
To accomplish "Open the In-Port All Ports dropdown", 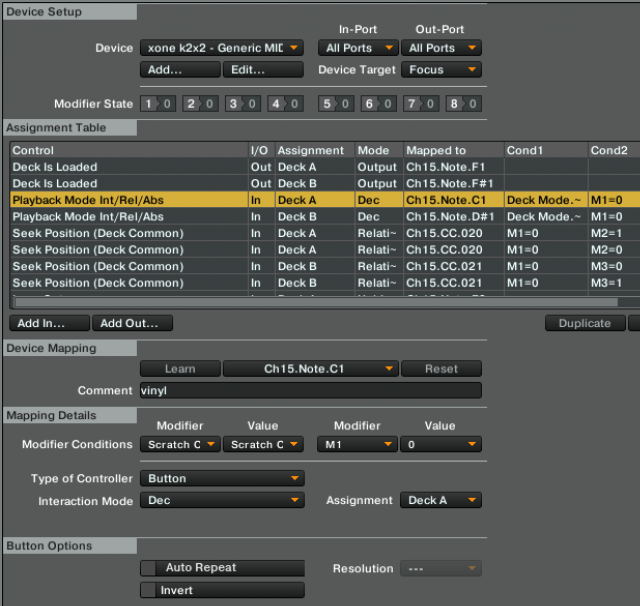I will click(x=357, y=48).
